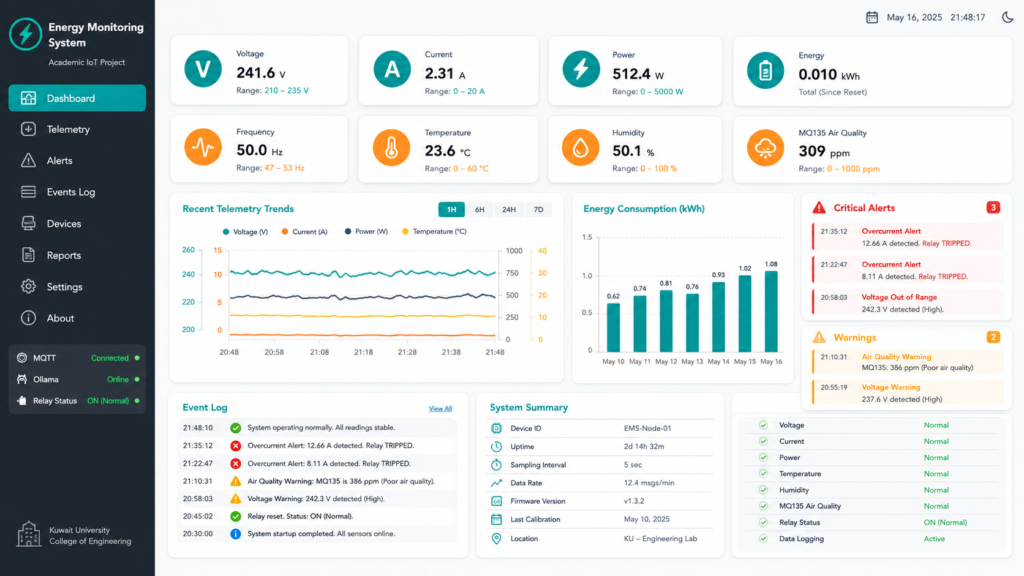Screen dimensions: 1024x576
Task: Click the Voltage V icon
Action: coord(203,69)
